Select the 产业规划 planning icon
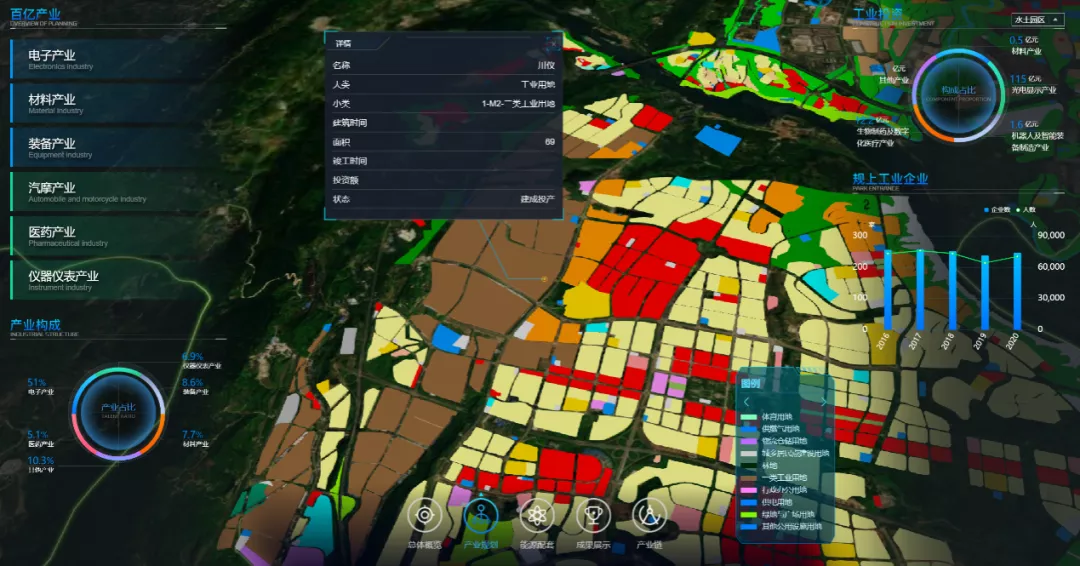Screen dimensions: 1080x566 (481, 516)
